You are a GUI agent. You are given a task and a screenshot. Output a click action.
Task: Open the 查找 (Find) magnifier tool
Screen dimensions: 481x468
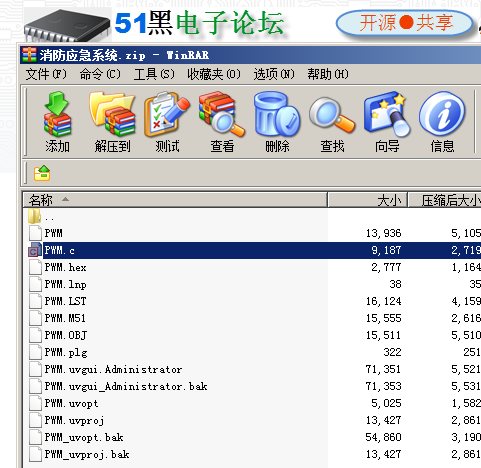click(332, 122)
